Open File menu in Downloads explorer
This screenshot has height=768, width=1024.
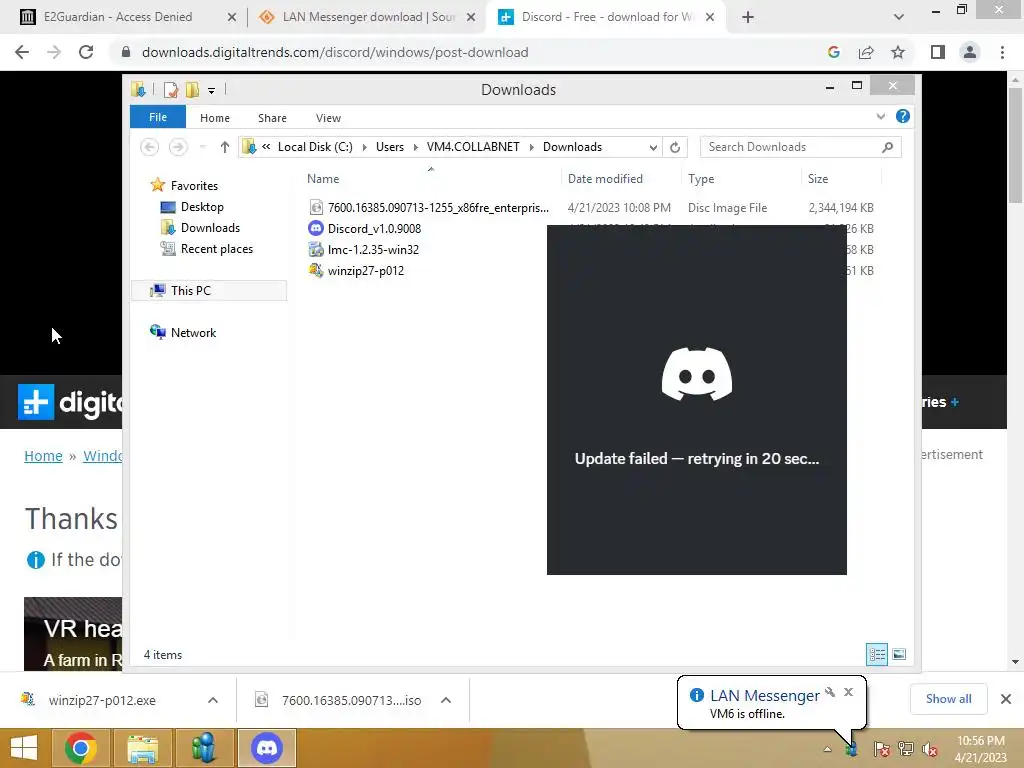[158, 117]
